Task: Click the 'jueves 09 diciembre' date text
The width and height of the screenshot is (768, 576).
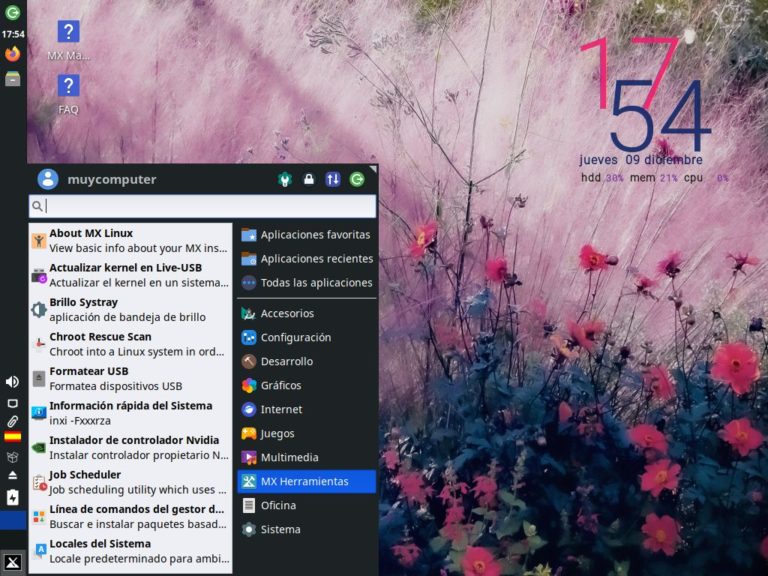Action: [641, 160]
